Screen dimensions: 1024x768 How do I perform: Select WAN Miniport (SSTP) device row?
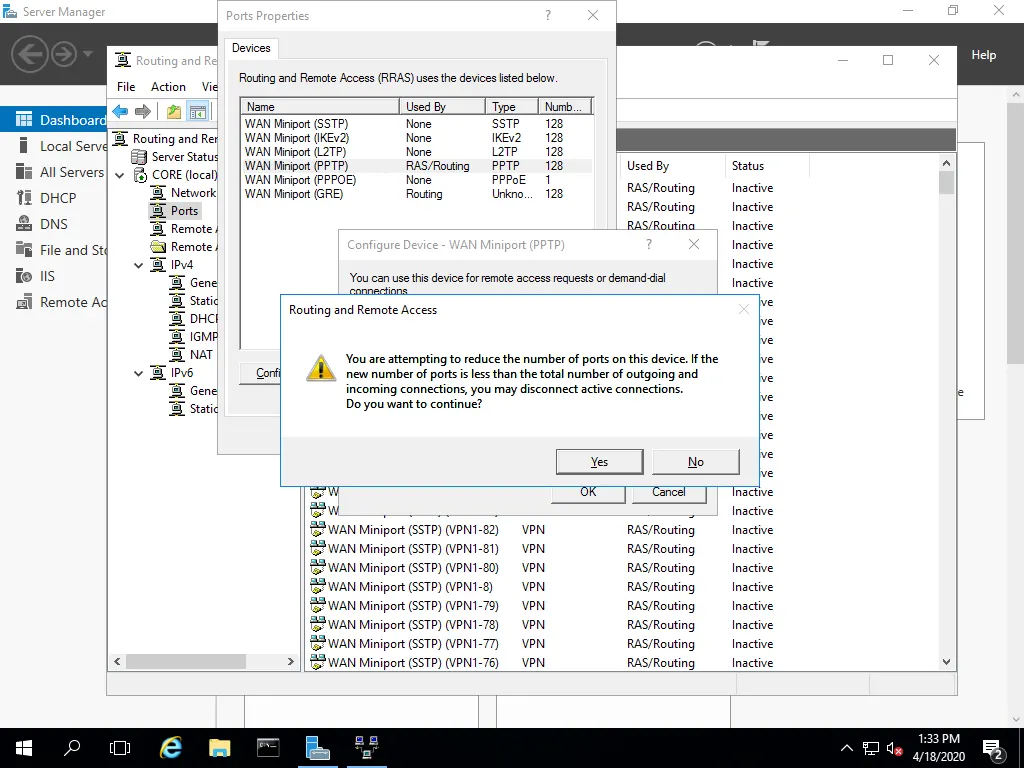416,123
